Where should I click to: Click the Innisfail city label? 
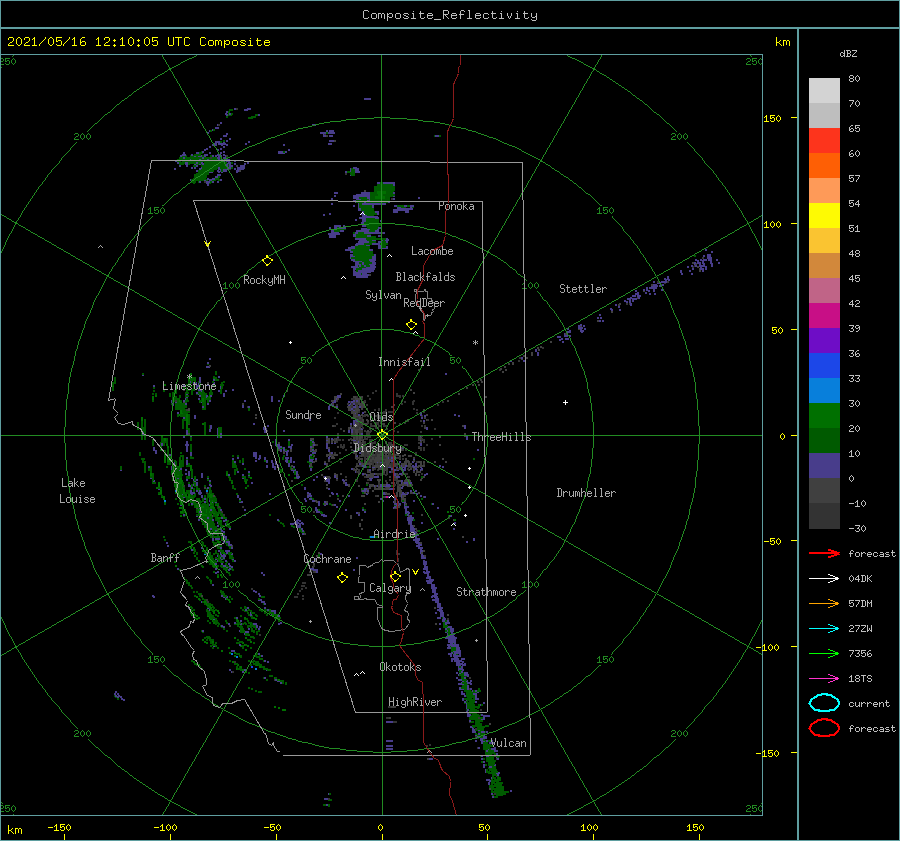click(404, 362)
